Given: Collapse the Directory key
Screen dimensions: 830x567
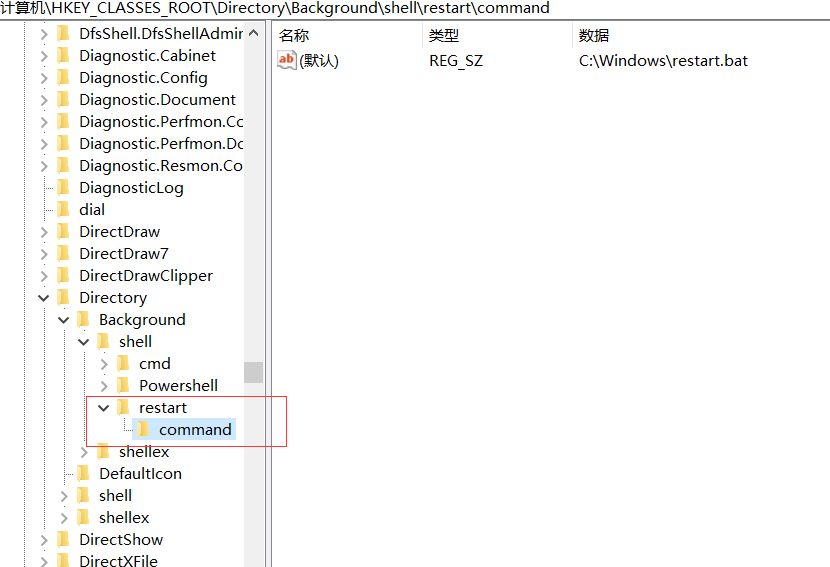Looking at the screenshot, I should [44, 298].
